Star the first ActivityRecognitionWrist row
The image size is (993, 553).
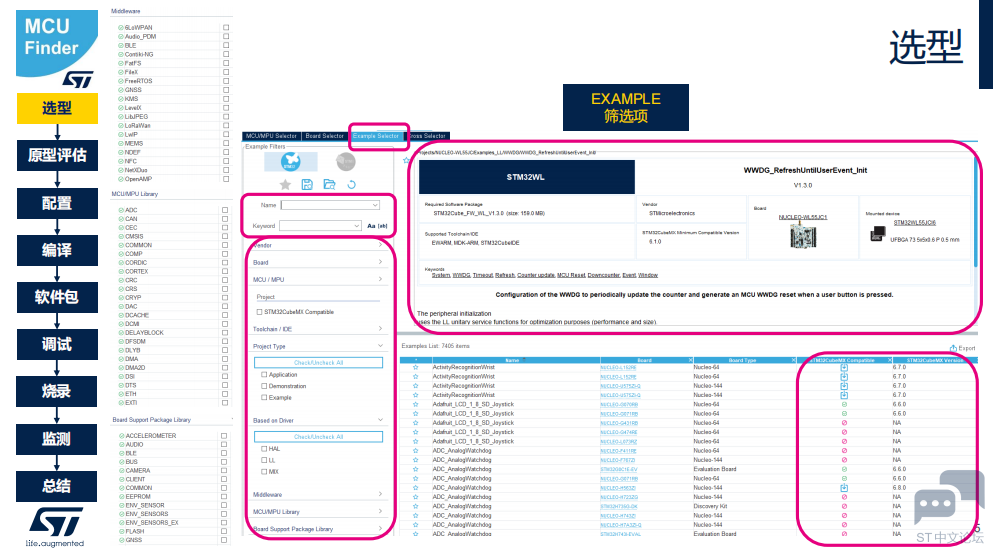415,367
